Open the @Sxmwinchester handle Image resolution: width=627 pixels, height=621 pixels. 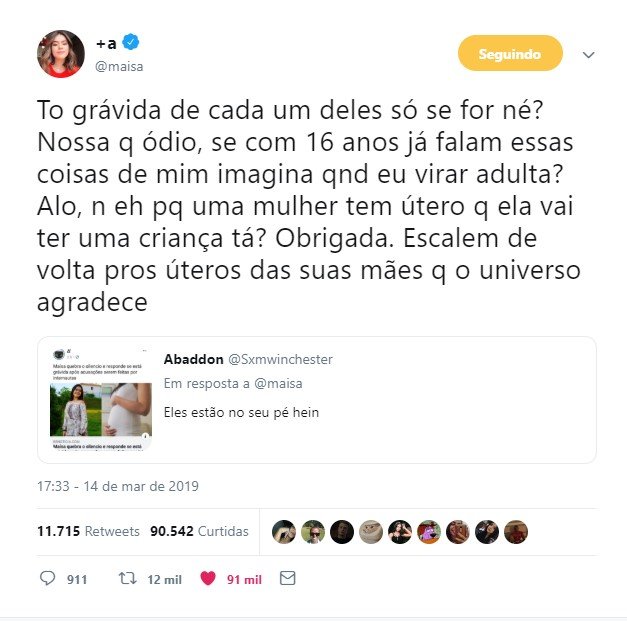(x=280, y=359)
